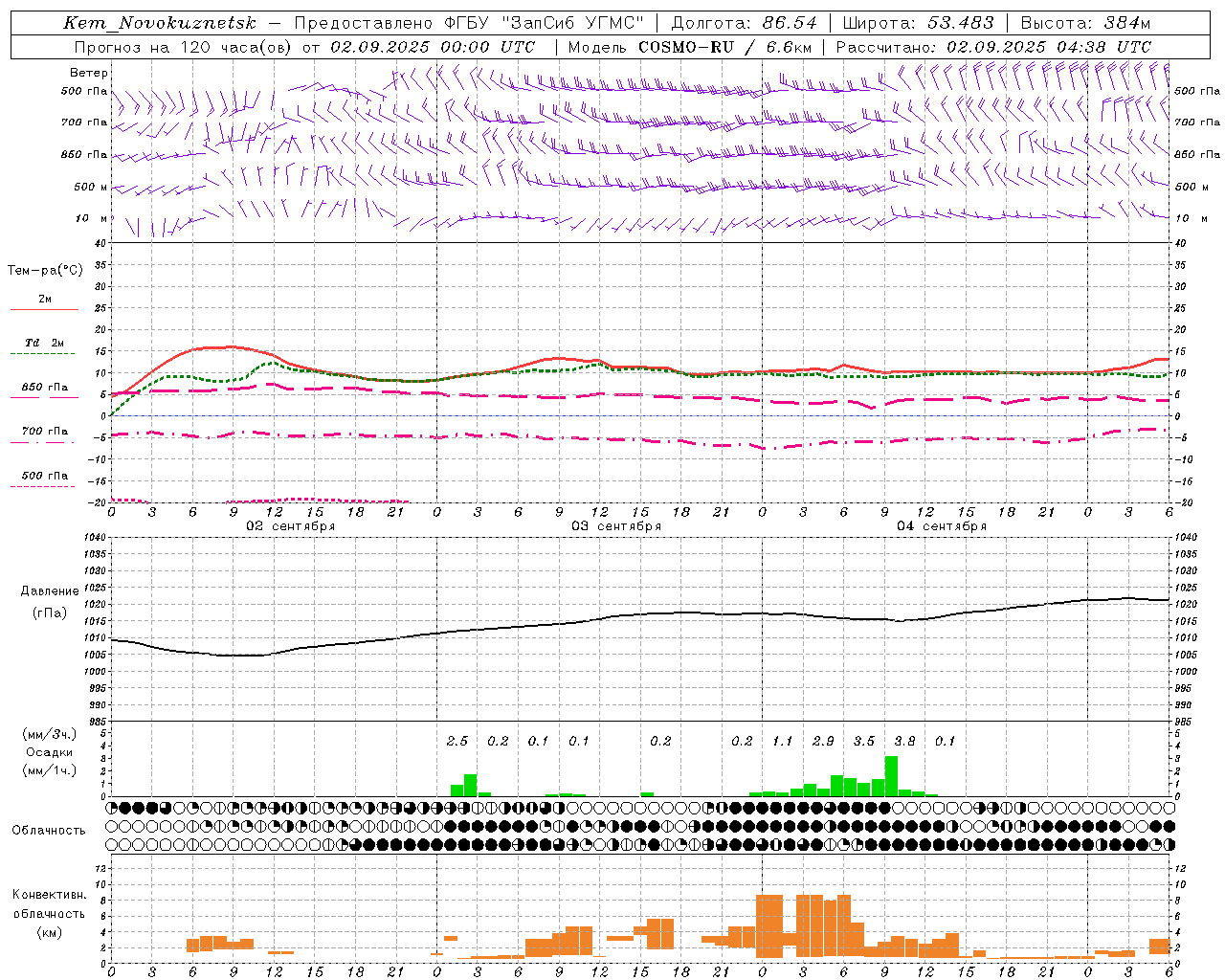Click the '2м' temperature legend entry
Viewport: 1225px width, 980px height.
(x=45, y=299)
